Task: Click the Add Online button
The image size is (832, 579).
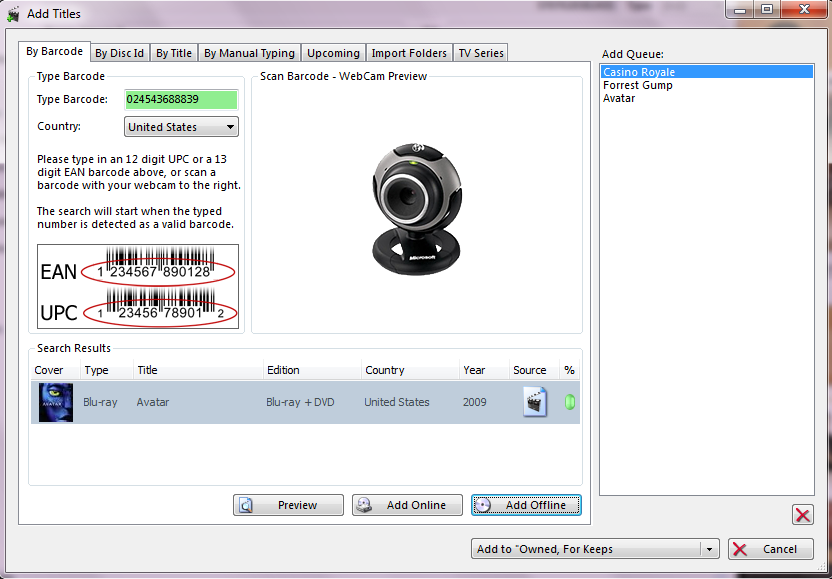Action: click(x=407, y=505)
